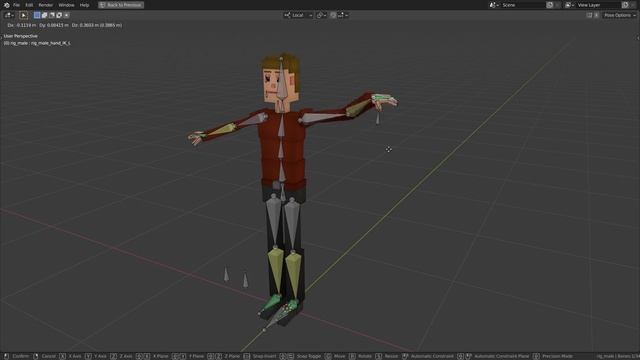Click the Resize hint in status bar

click(x=391, y=356)
